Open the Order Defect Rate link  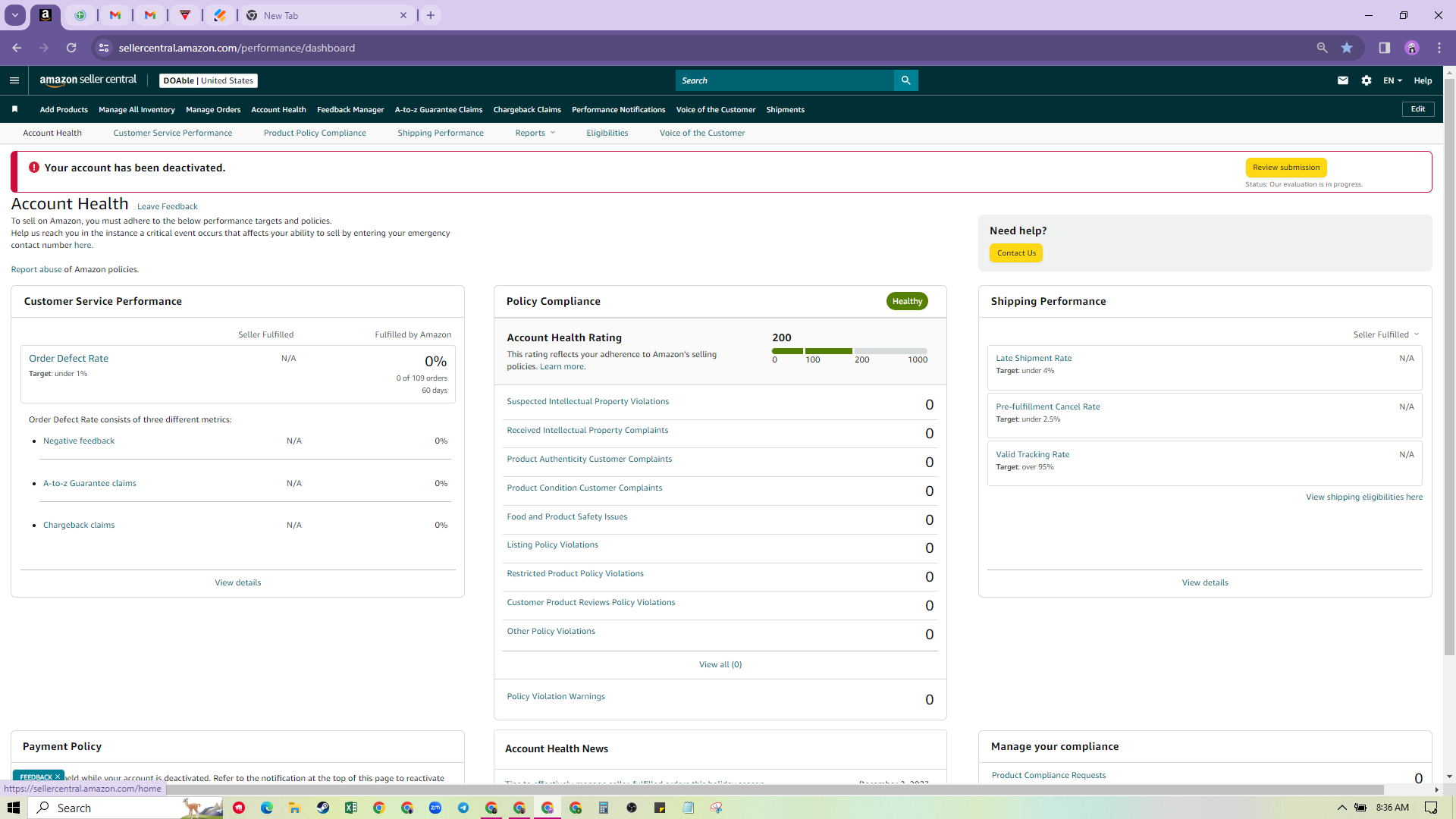pyautogui.click(x=68, y=359)
